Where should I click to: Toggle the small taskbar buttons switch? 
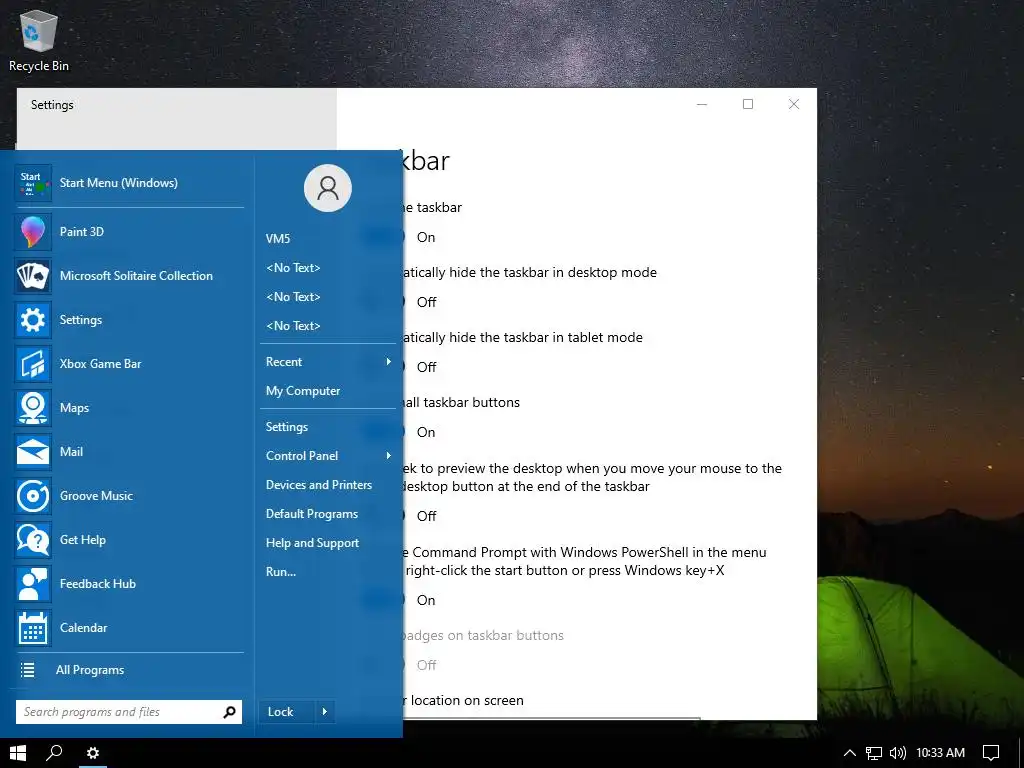[x=385, y=432]
